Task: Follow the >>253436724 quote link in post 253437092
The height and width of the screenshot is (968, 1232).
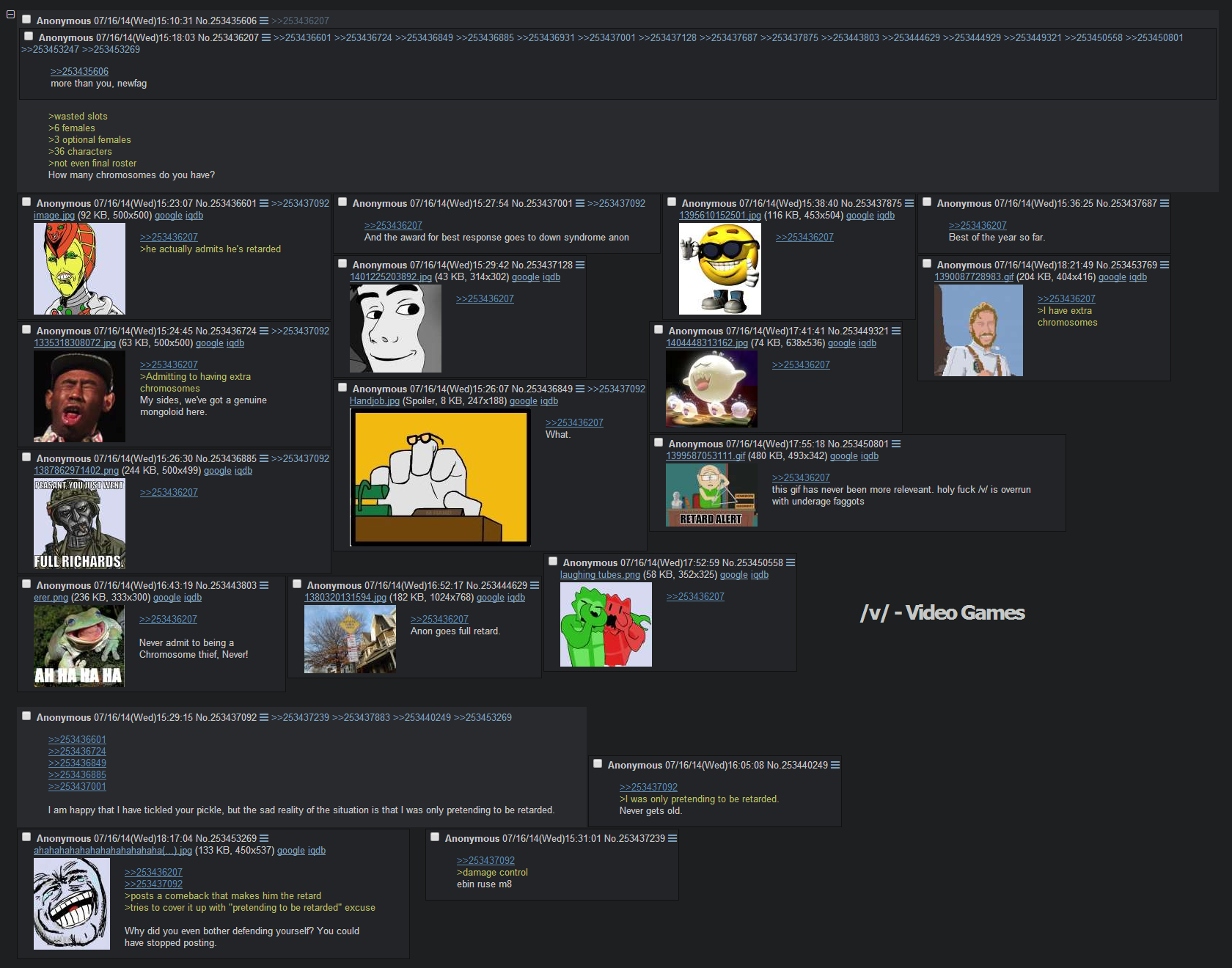Action: click(77, 752)
